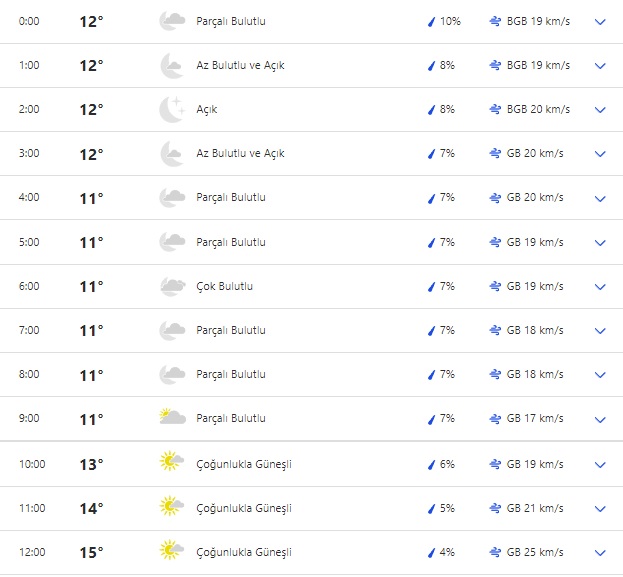Click the 'Az Bulutlu ve Açık' text at 1:00
This screenshot has height=577, width=623.
click(240, 65)
